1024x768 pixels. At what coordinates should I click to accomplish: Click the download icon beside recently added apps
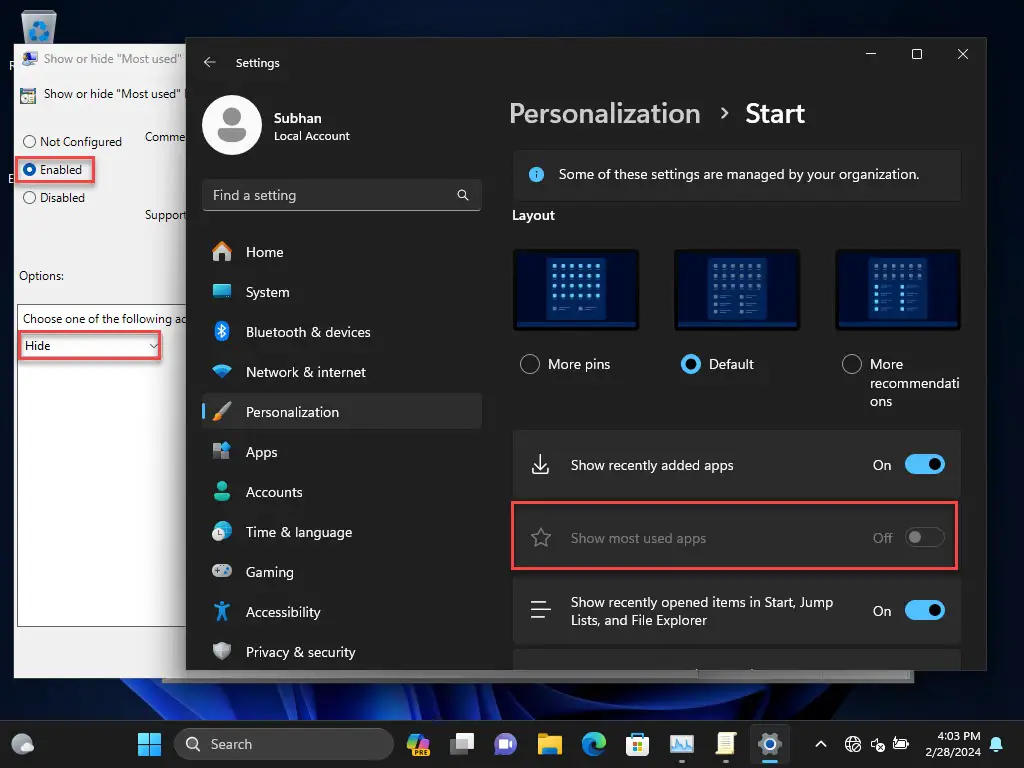540,465
